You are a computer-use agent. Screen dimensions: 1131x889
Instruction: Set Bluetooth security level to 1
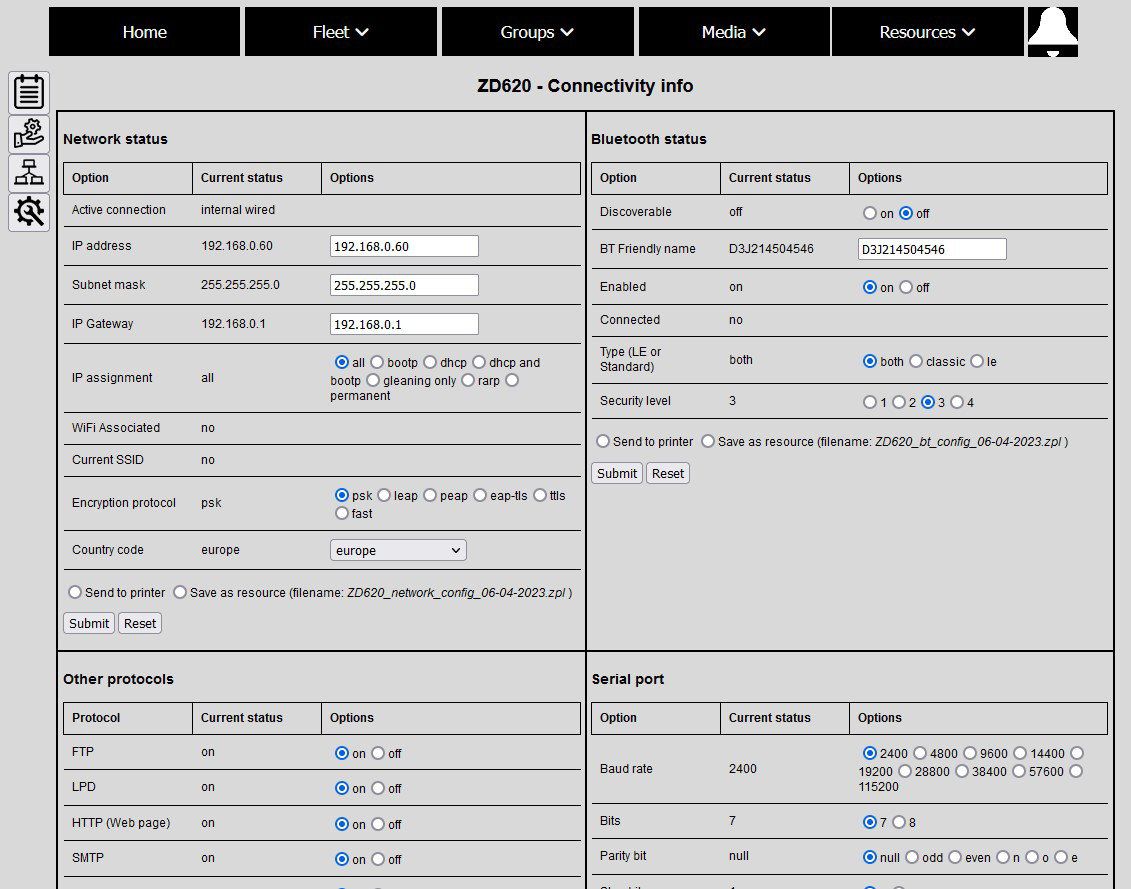tap(870, 402)
